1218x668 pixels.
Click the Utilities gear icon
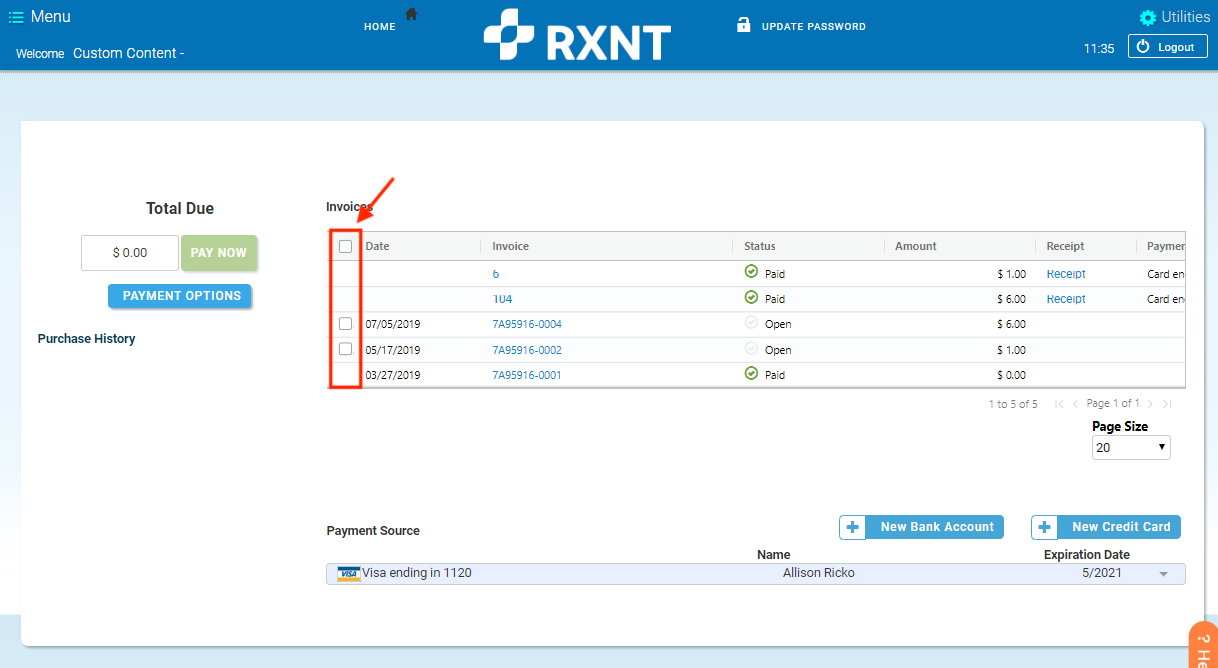pos(1148,18)
